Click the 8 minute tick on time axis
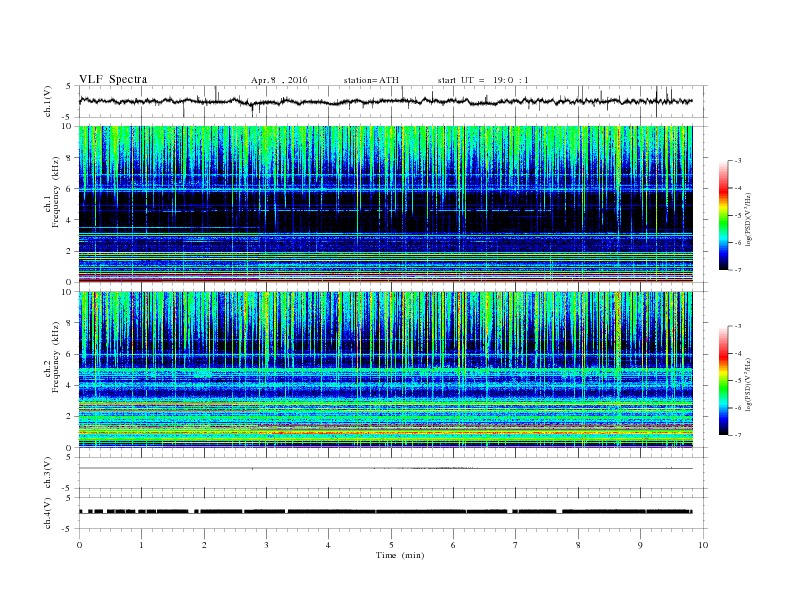Image resolution: width=792 pixels, height=612 pixels. [x=578, y=545]
